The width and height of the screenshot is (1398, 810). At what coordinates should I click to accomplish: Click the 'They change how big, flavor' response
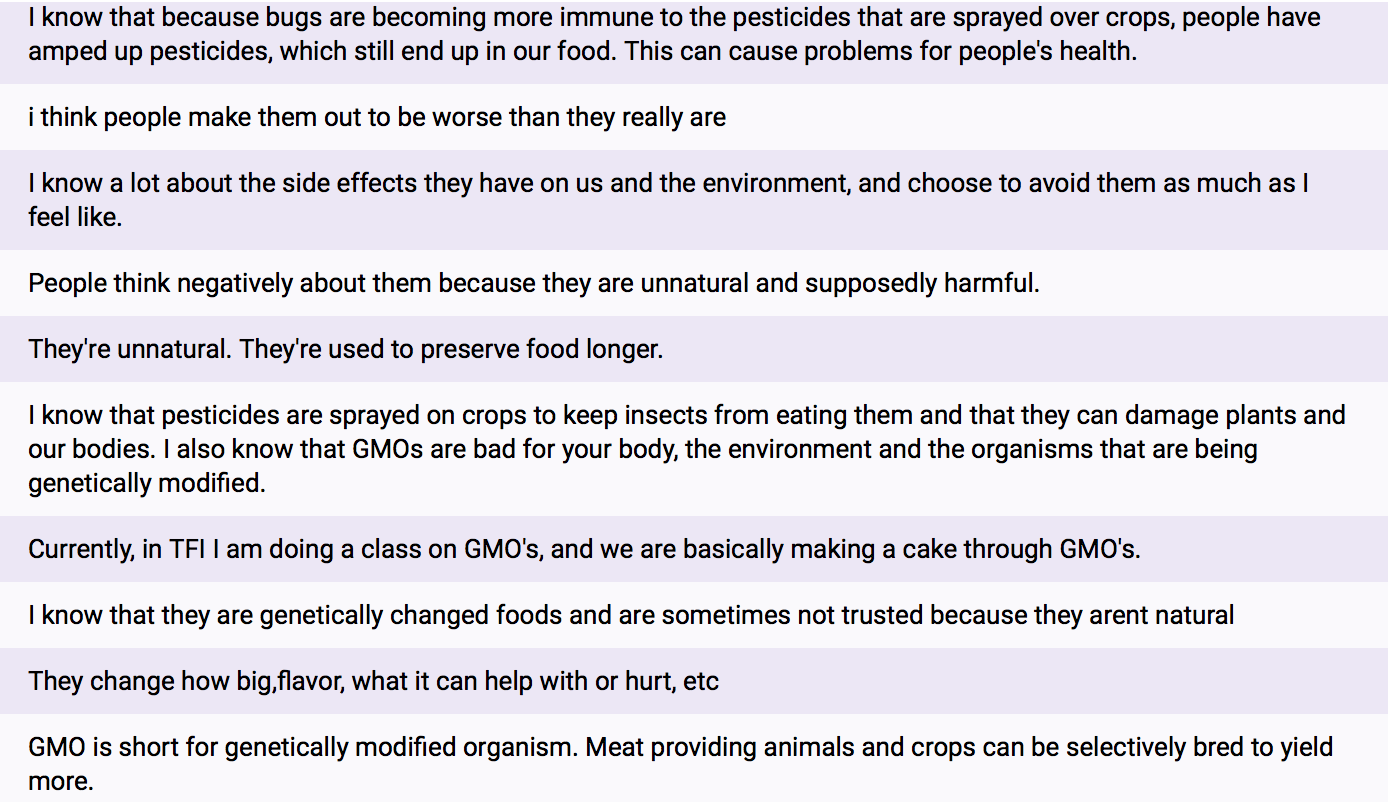tap(373, 681)
